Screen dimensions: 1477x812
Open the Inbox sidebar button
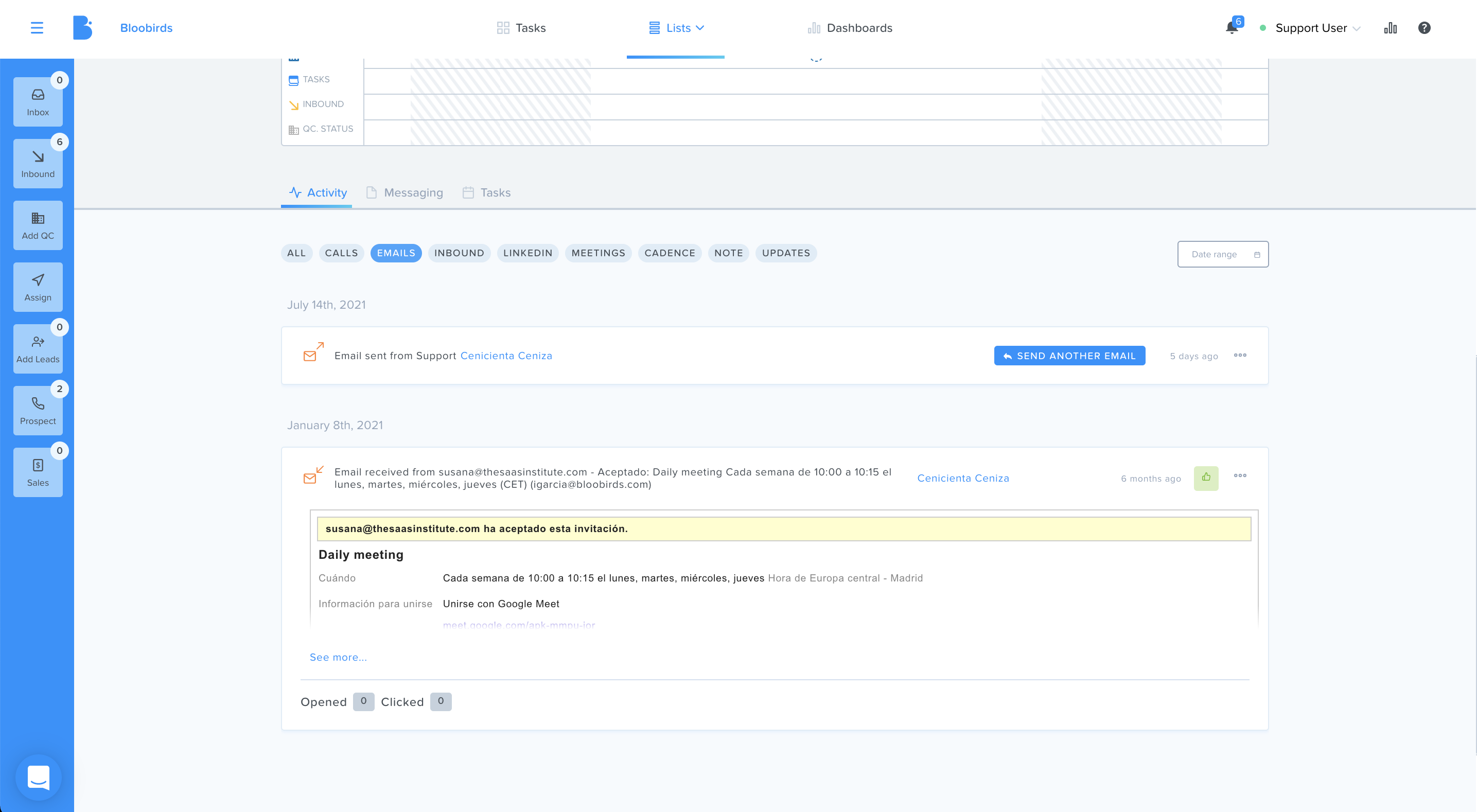tap(38, 102)
